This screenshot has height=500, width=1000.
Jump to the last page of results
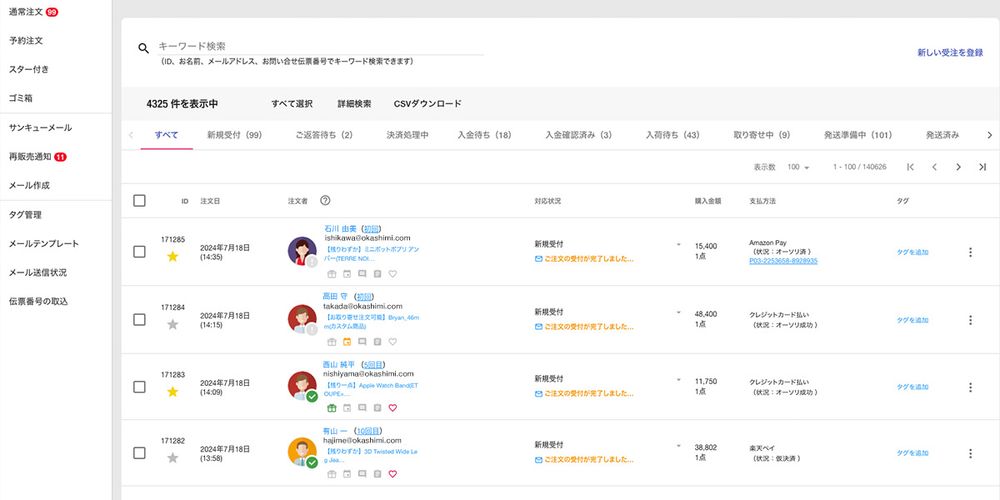982,167
